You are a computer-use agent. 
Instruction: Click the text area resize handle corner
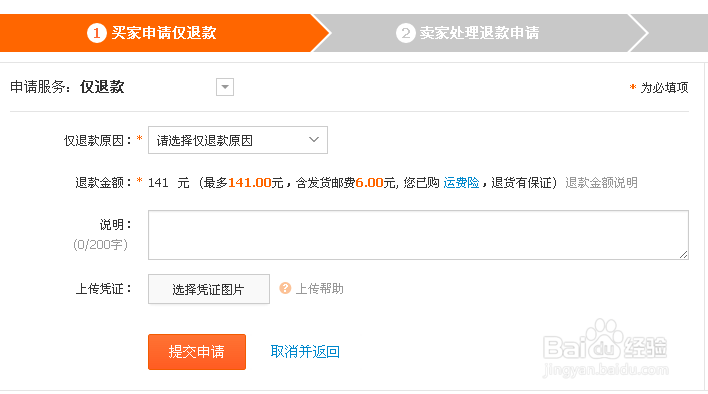pos(684,255)
